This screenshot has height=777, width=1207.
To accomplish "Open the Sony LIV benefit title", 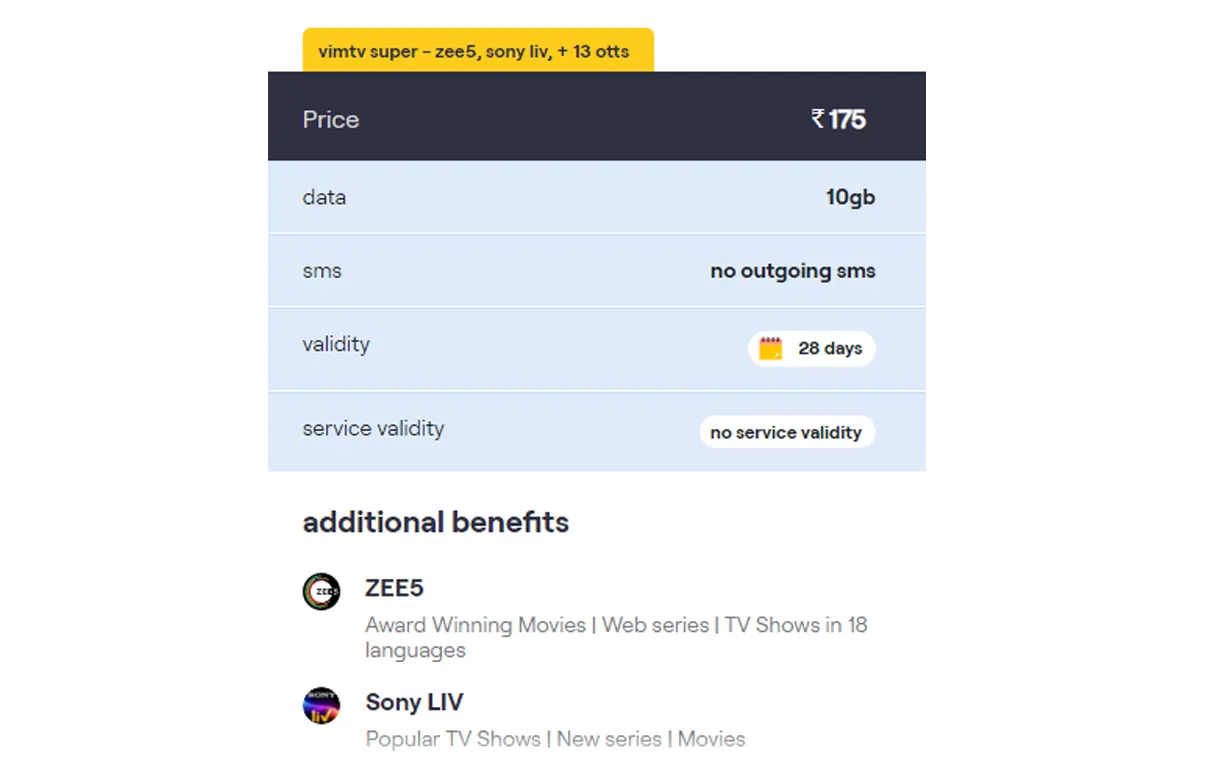I will coord(415,702).
